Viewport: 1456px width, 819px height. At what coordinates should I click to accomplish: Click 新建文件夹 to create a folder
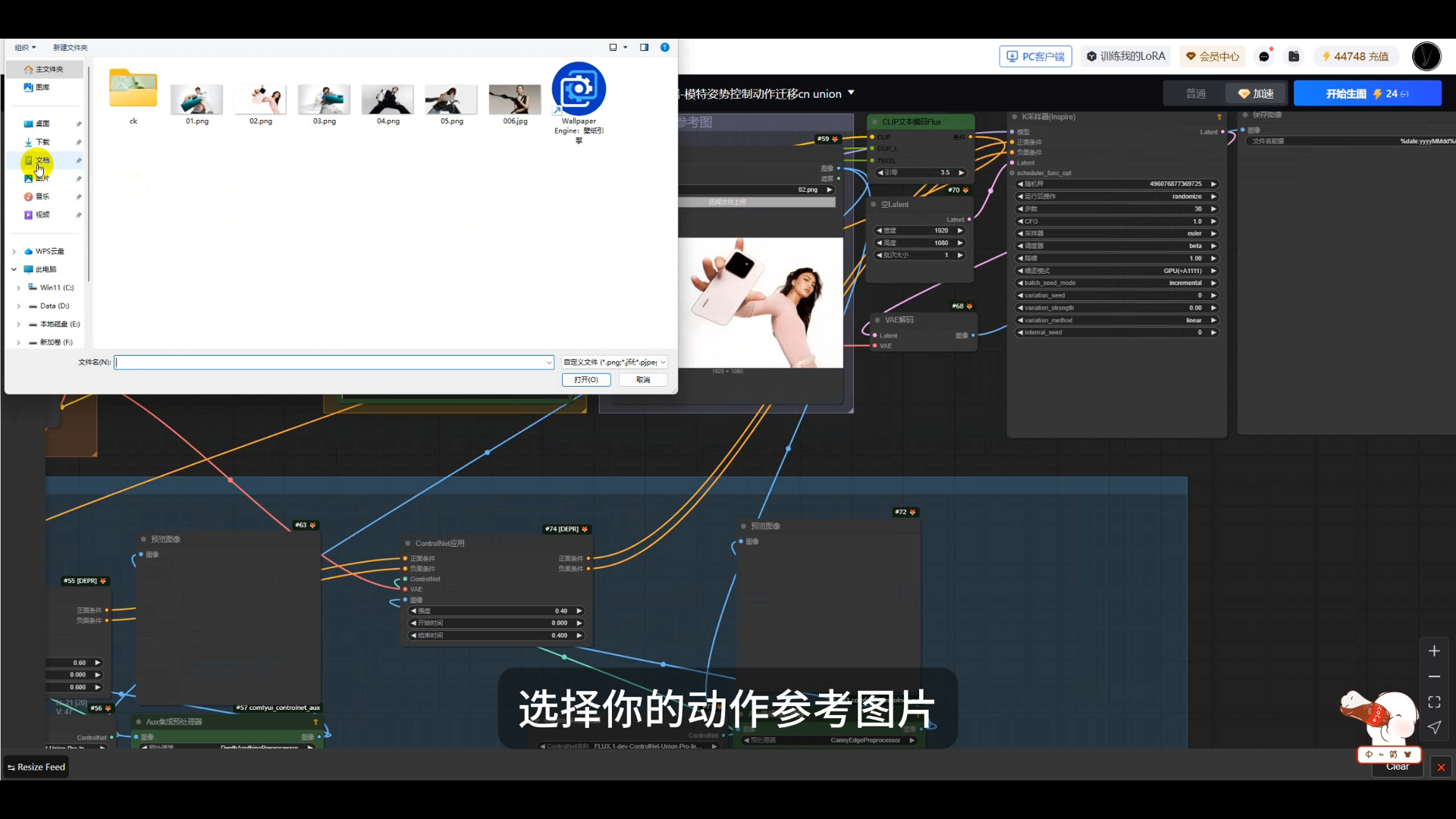point(71,47)
